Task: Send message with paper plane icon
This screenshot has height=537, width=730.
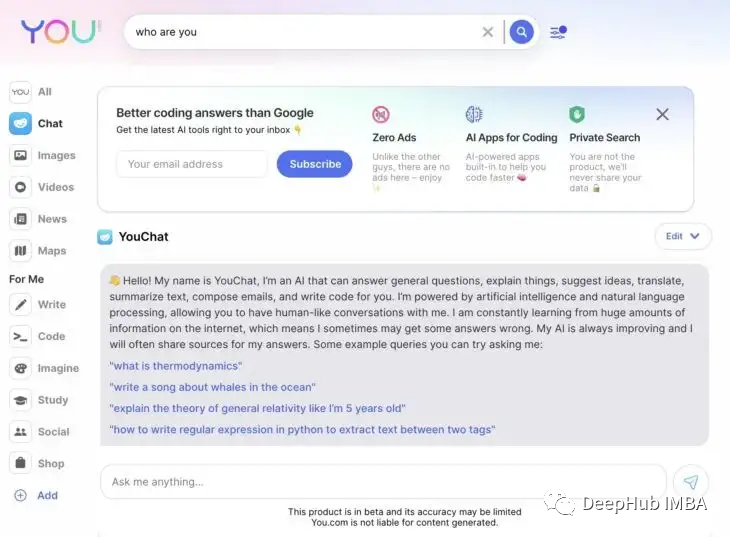Action: (x=691, y=482)
